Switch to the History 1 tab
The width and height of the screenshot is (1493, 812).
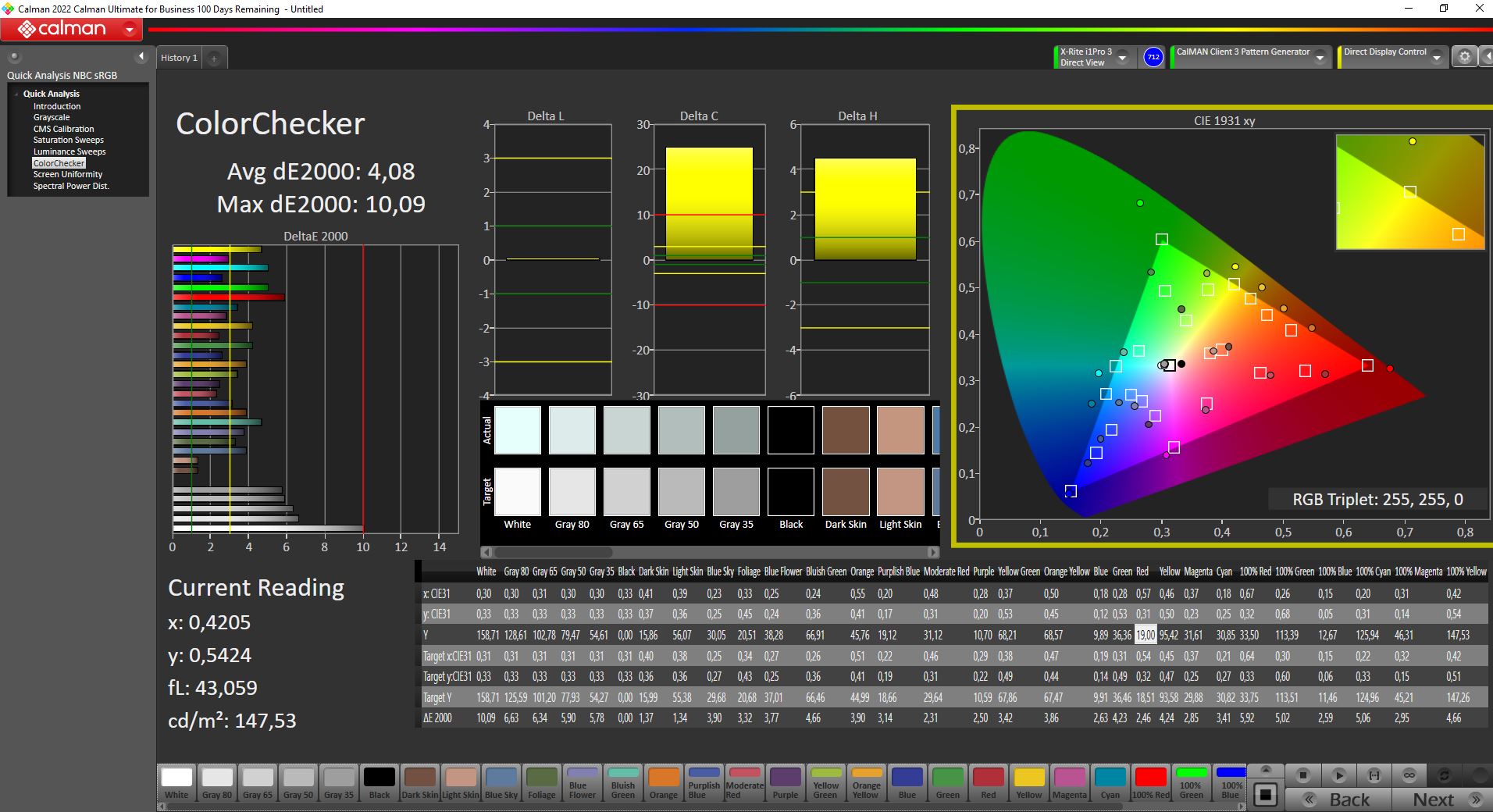point(179,58)
